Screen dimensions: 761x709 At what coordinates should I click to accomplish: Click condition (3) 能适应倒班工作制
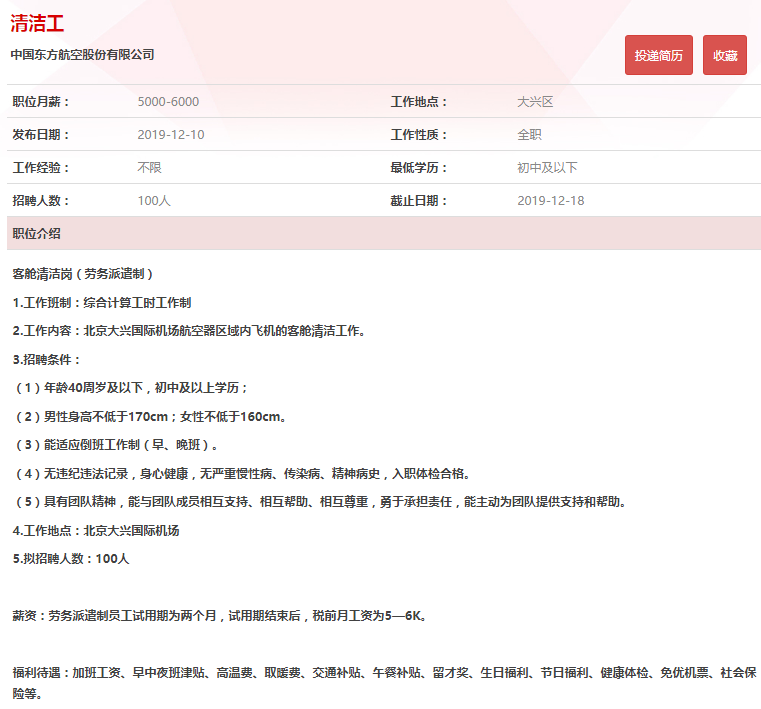116,444
